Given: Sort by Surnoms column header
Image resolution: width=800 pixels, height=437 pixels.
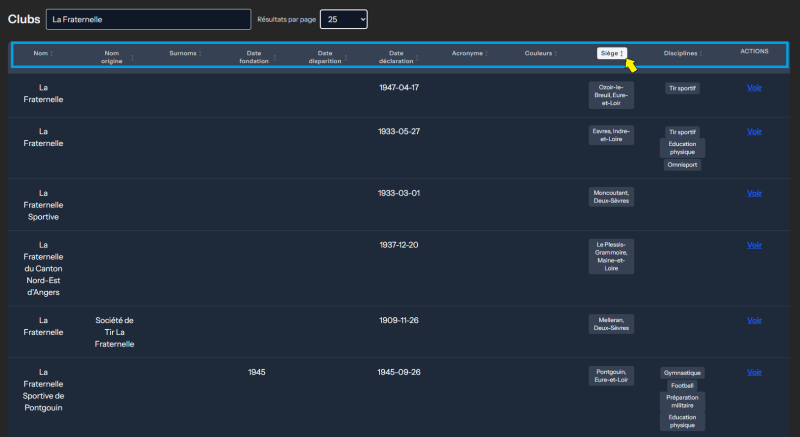Looking at the screenshot, I should 185,53.
